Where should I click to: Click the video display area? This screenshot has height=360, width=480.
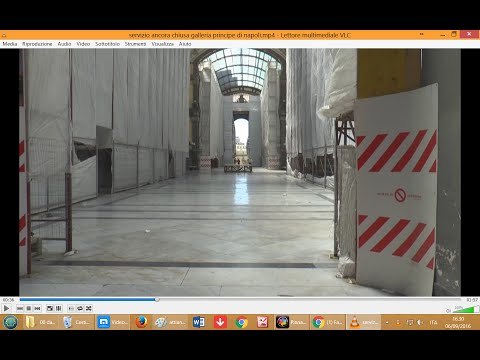click(240, 172)
